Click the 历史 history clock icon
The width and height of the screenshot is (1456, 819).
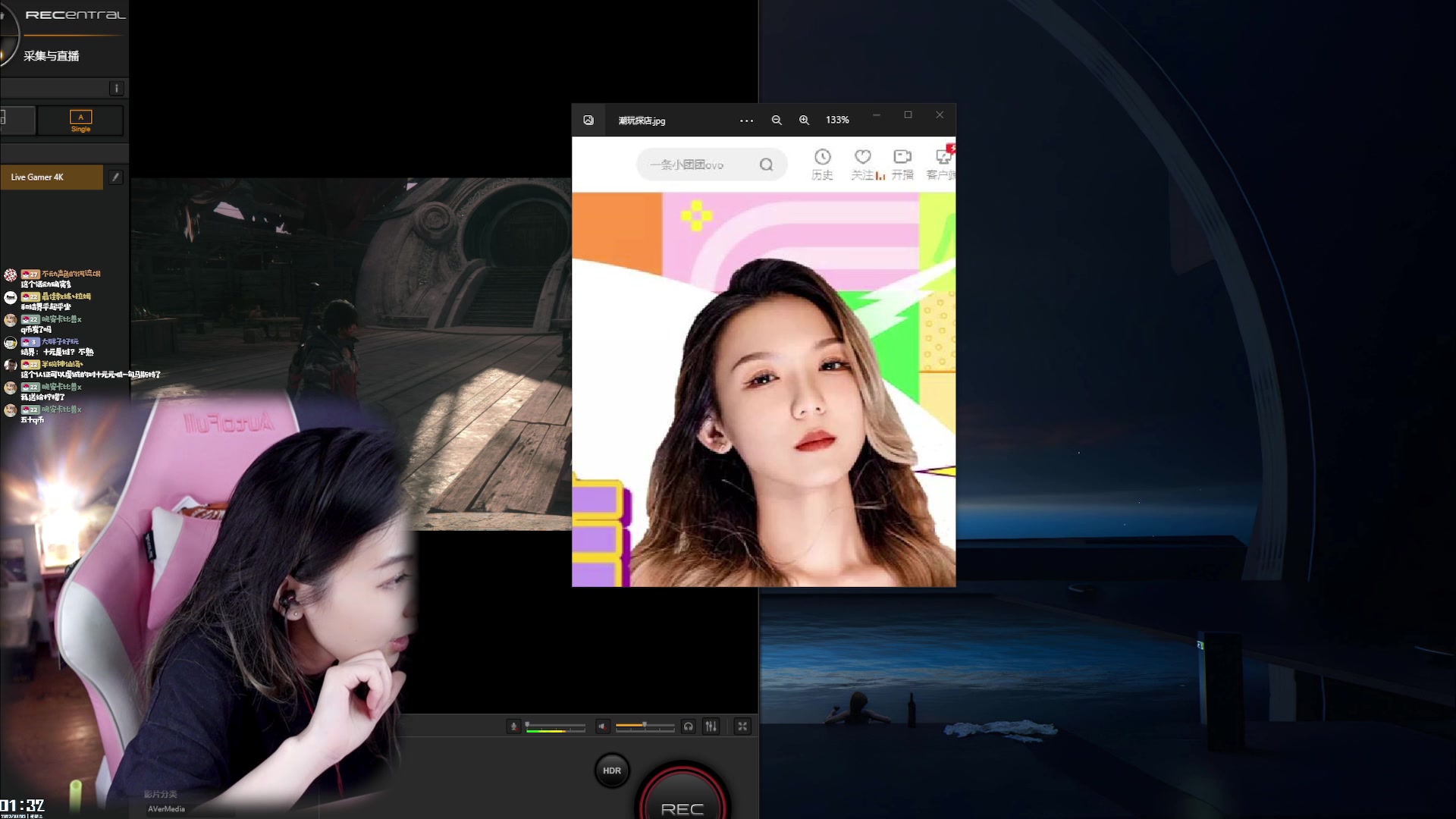click(822, 157)
